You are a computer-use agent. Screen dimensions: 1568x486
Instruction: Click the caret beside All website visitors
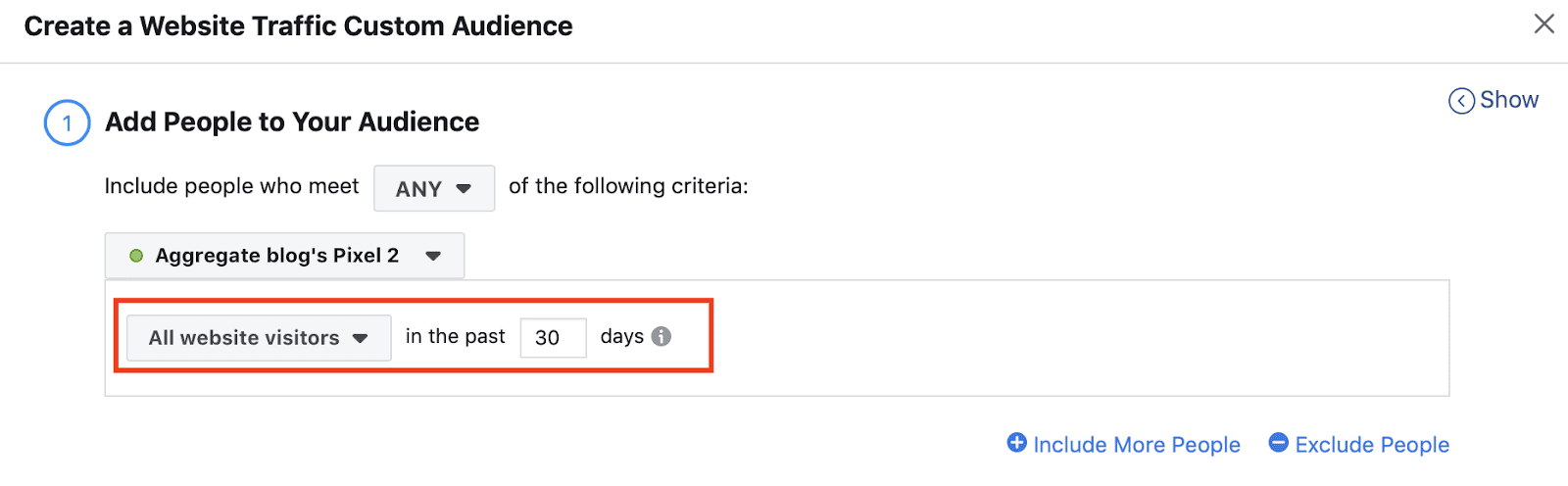coord(360,338)
